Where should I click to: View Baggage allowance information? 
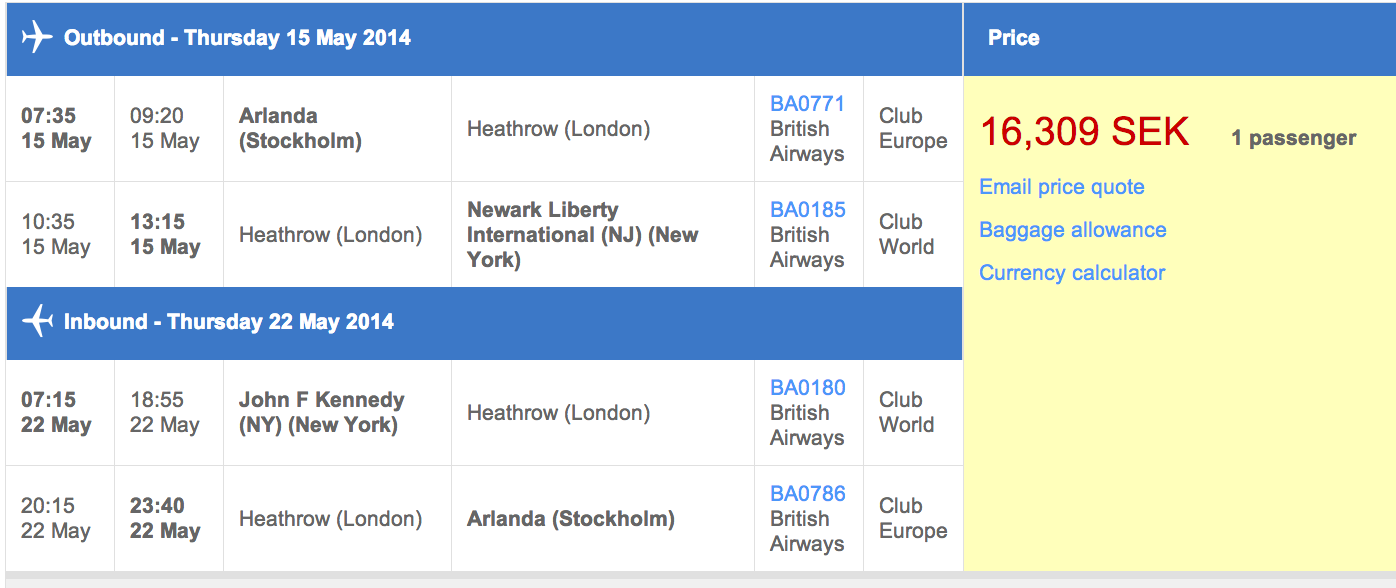[1072, 230]
